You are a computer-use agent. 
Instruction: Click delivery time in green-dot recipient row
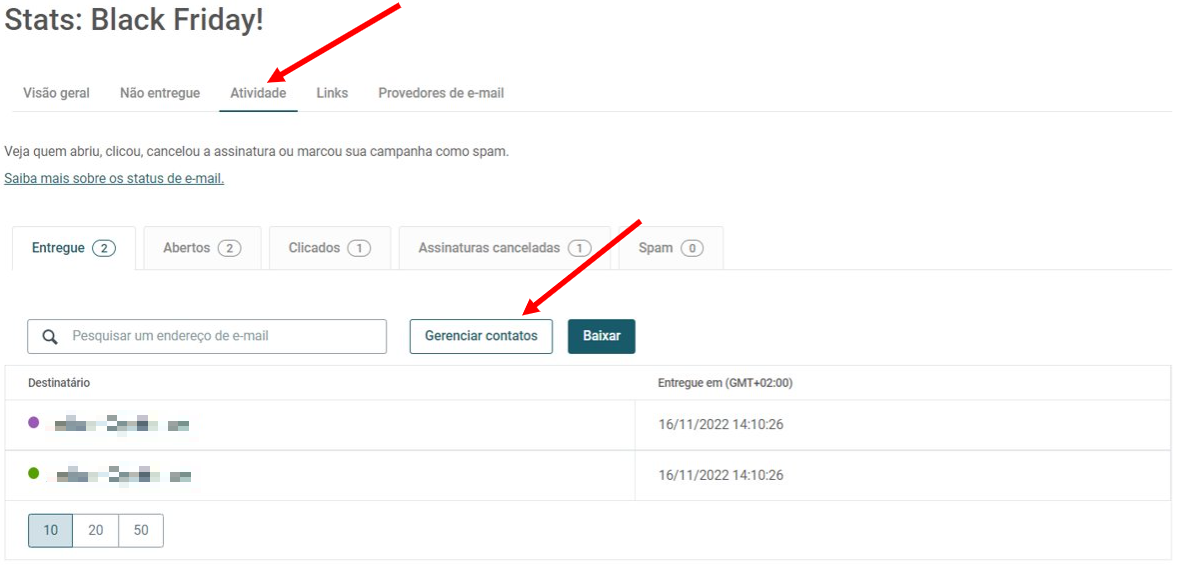tap(721, 475)
